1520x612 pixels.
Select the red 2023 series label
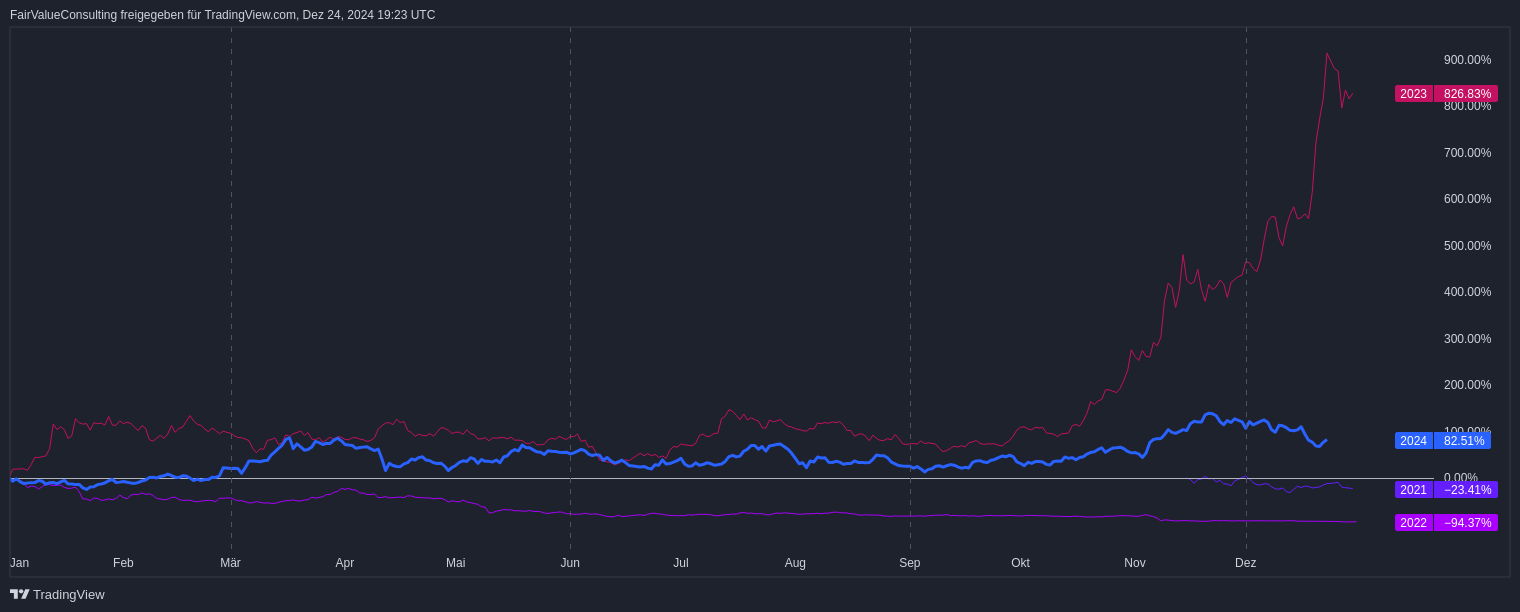pyautogui.click(x=1413, y=94)
